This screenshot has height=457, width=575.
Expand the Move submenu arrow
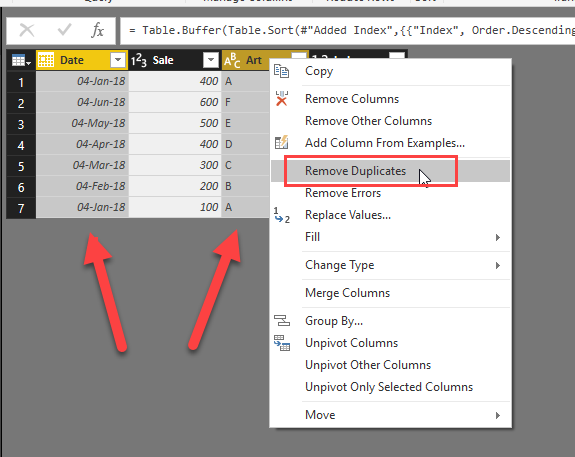498,415
